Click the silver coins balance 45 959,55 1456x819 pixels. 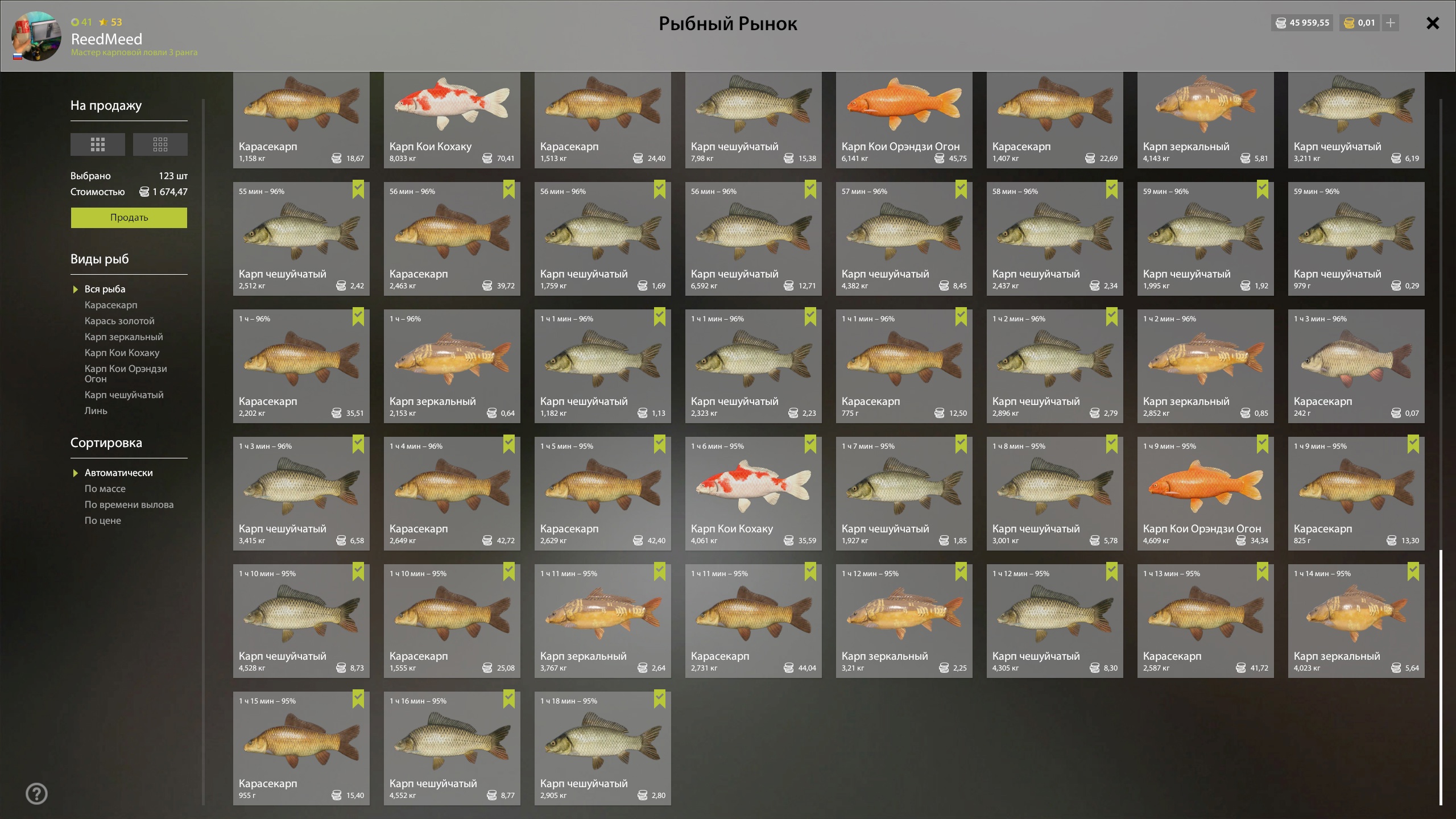[x=1302, y=23]
